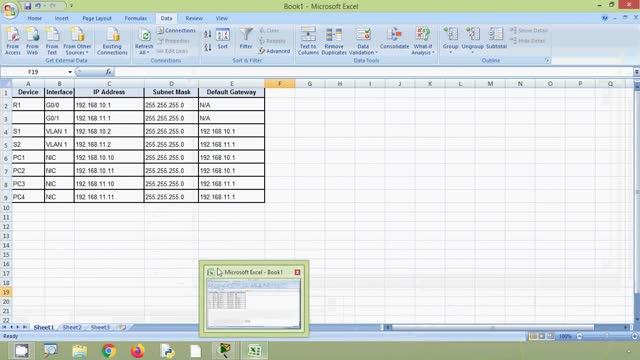The height and width of the screenshot is (360, 640).
Task: Click Sort Z to A icon
Action: pyautogui.click(x=208, y=47)
